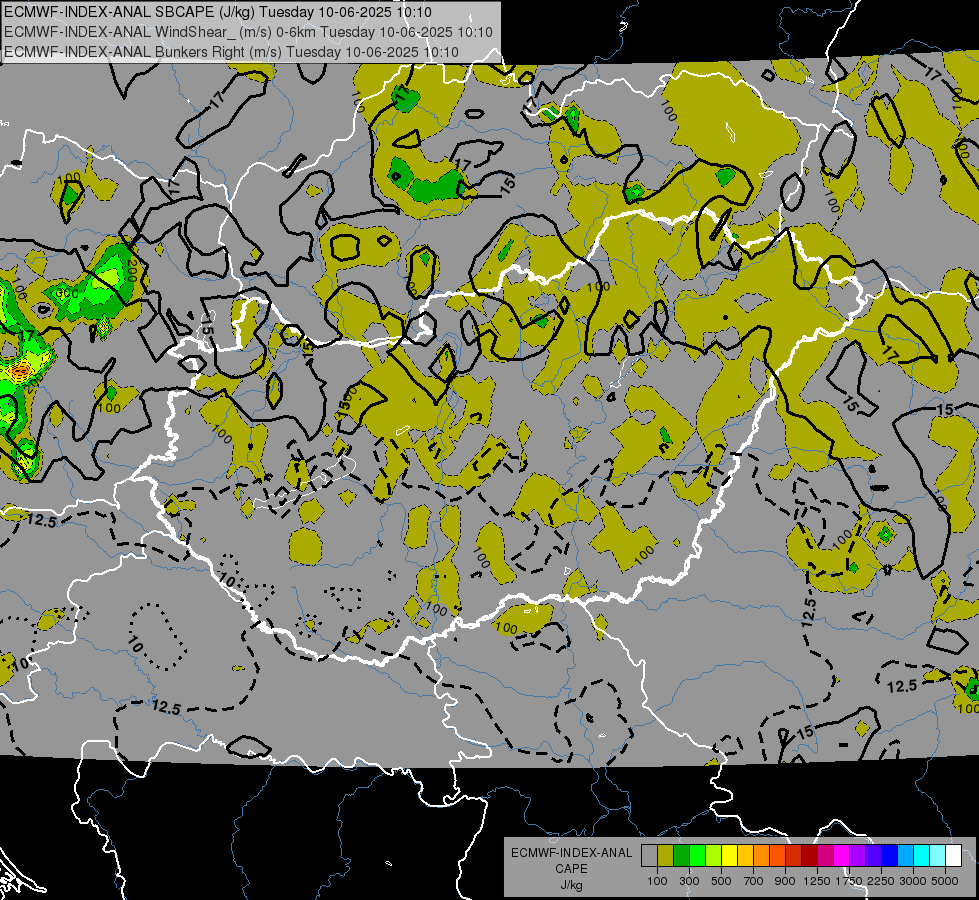Viewport: 979px width, 900px height.
Task: Click the 300 tick label under legend
Action: coord(689,881)
